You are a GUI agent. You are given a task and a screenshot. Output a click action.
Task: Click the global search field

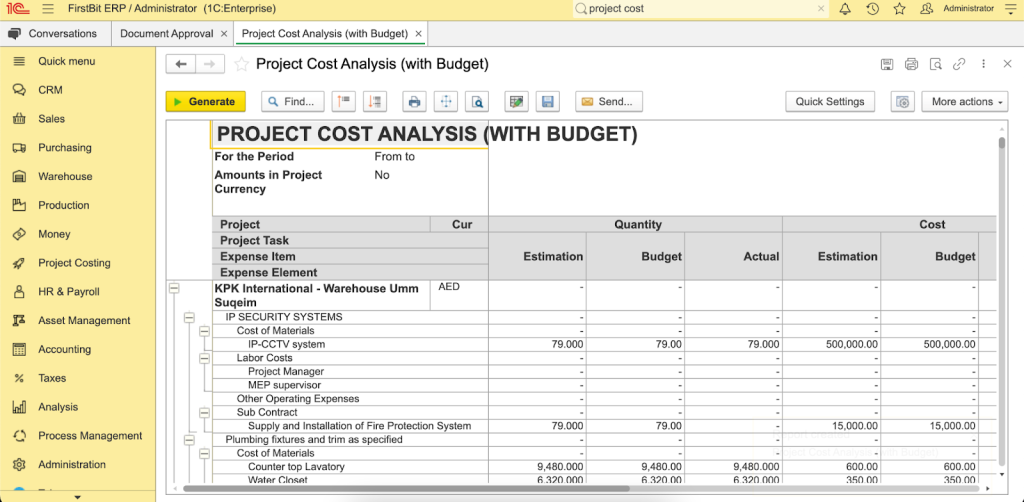(699, 9)
